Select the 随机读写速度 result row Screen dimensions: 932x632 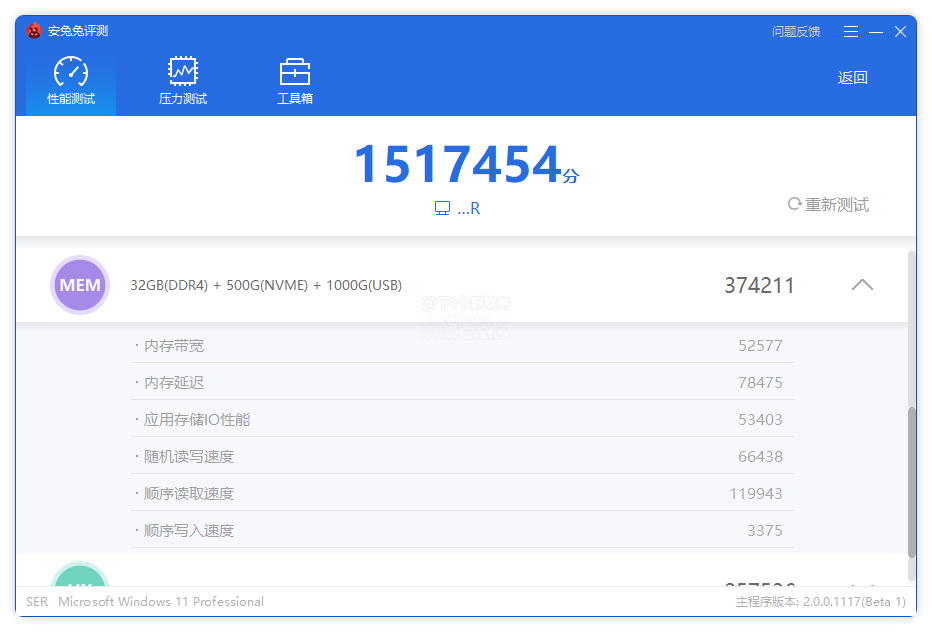click(x=462, y=457)
